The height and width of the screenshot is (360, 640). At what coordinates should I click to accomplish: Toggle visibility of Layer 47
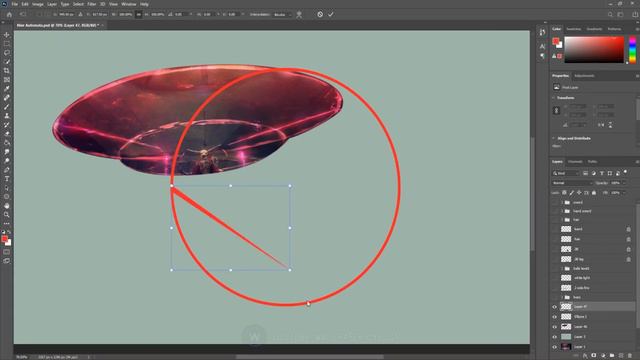pyautogui.click(x=555, y=307)
